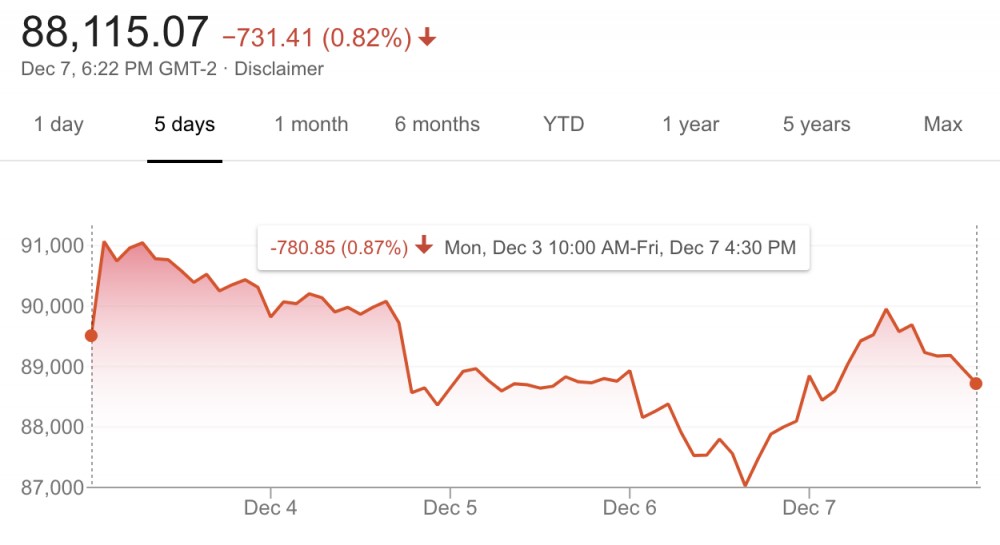Select the 1 day range tab
Screen dimensions: 1000x545
tap(58, 125)
